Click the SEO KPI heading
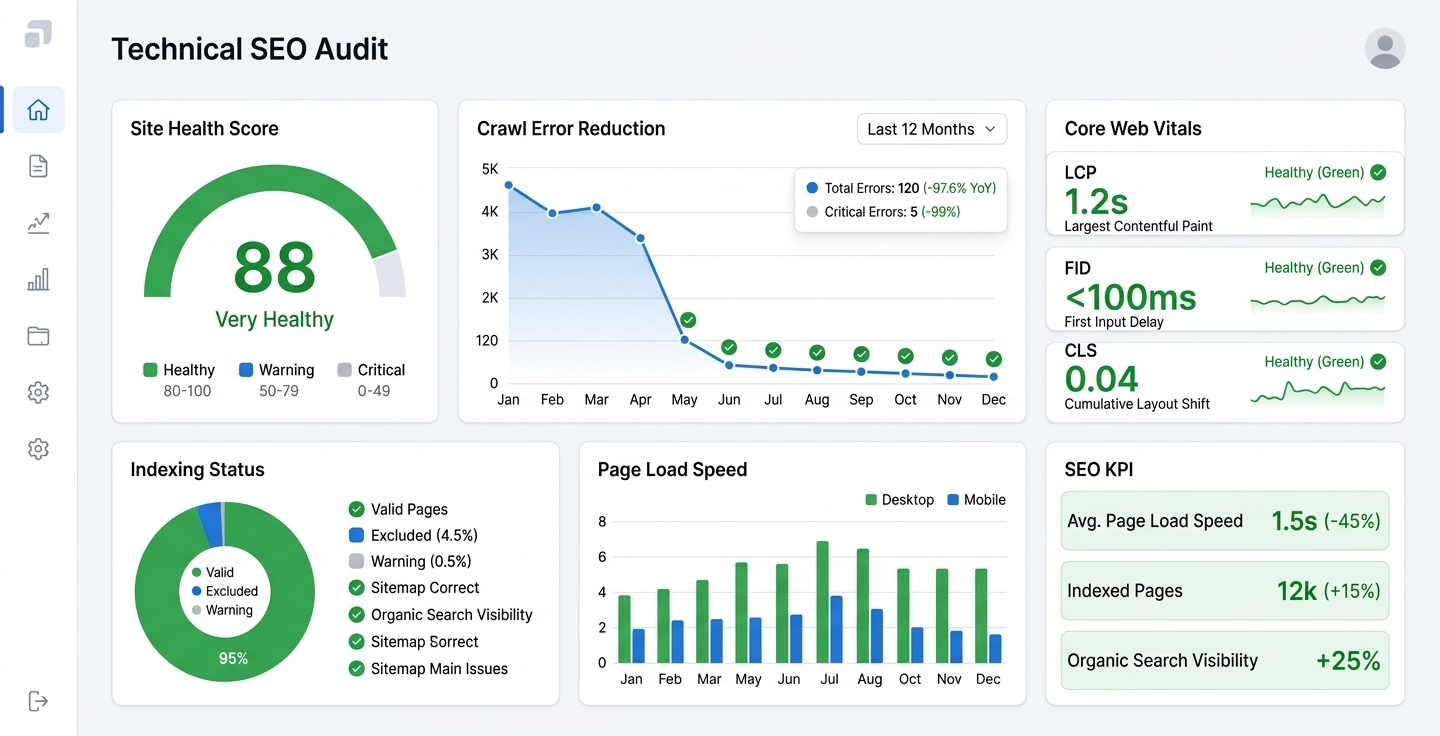This screenshot has width=1440, height=736. click(1099, 470)
